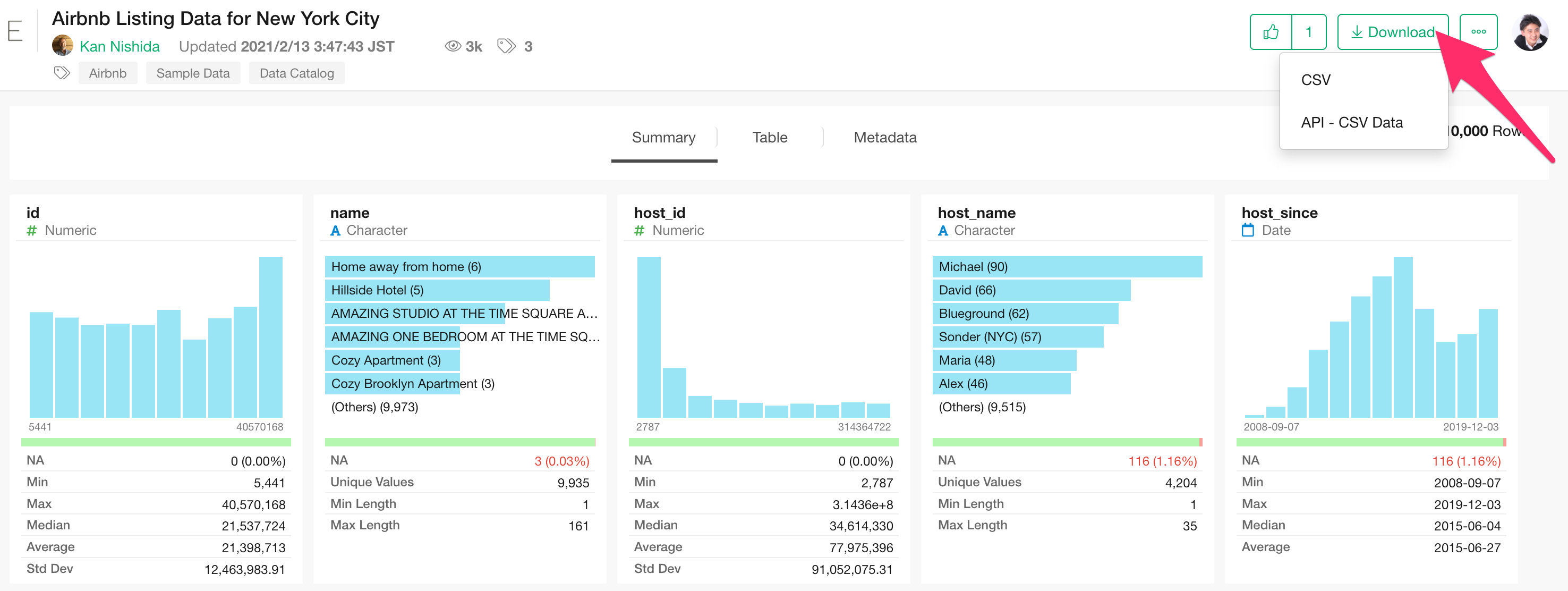Click the Airbnb tag
Viewport: 1568px width, 591px height.
point(108,73)
